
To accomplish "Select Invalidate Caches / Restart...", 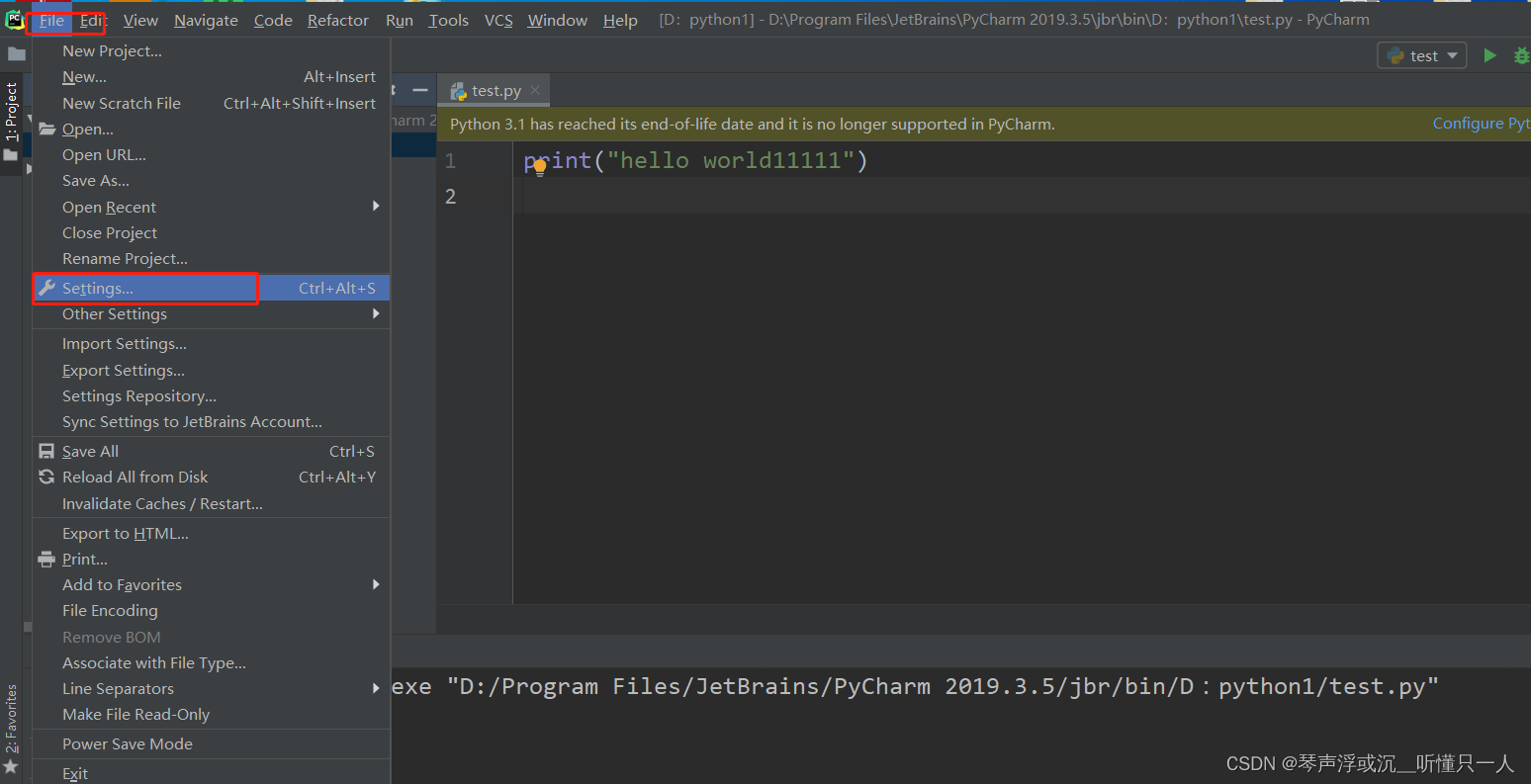I will (x=212, y=503).
